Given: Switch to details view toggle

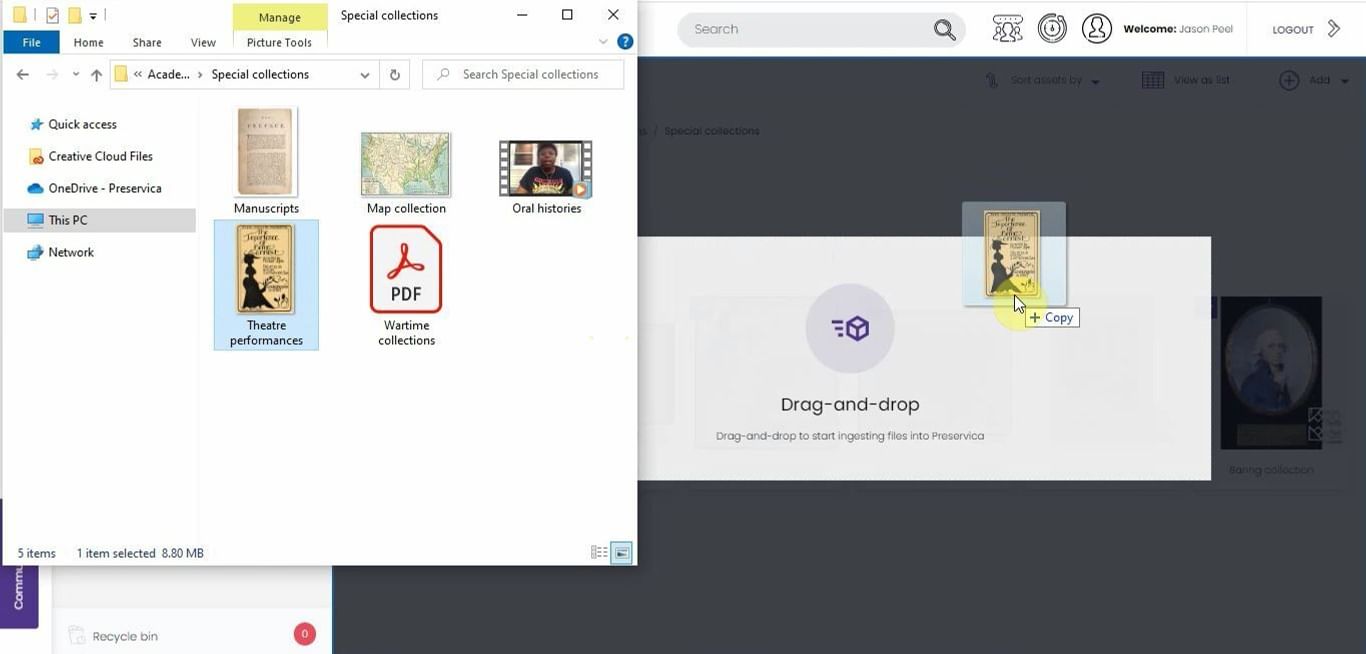Looking at the screenshot, I should (x=599, y=553).
